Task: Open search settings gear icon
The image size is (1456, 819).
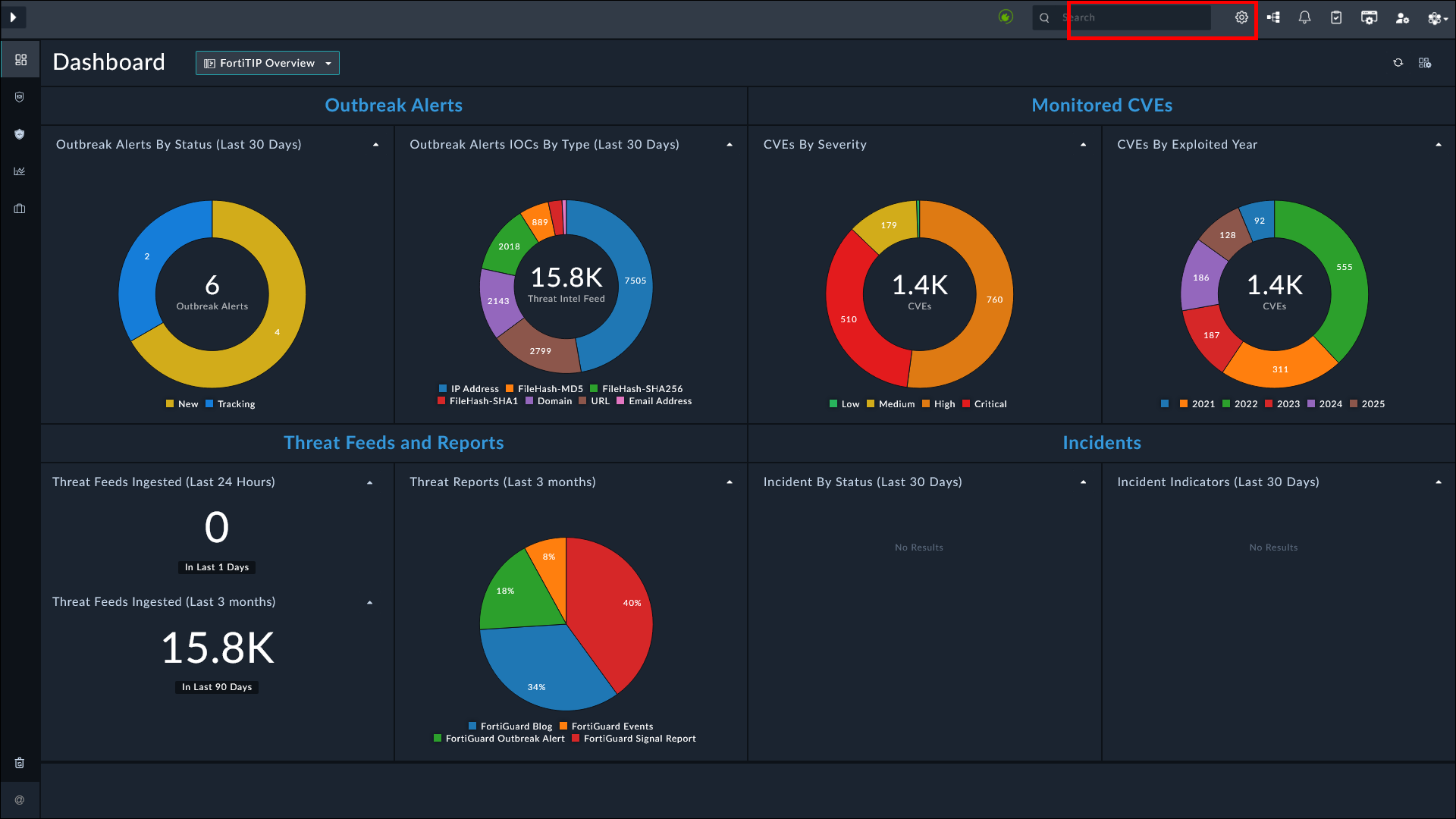Action: tap(1241, 17)
